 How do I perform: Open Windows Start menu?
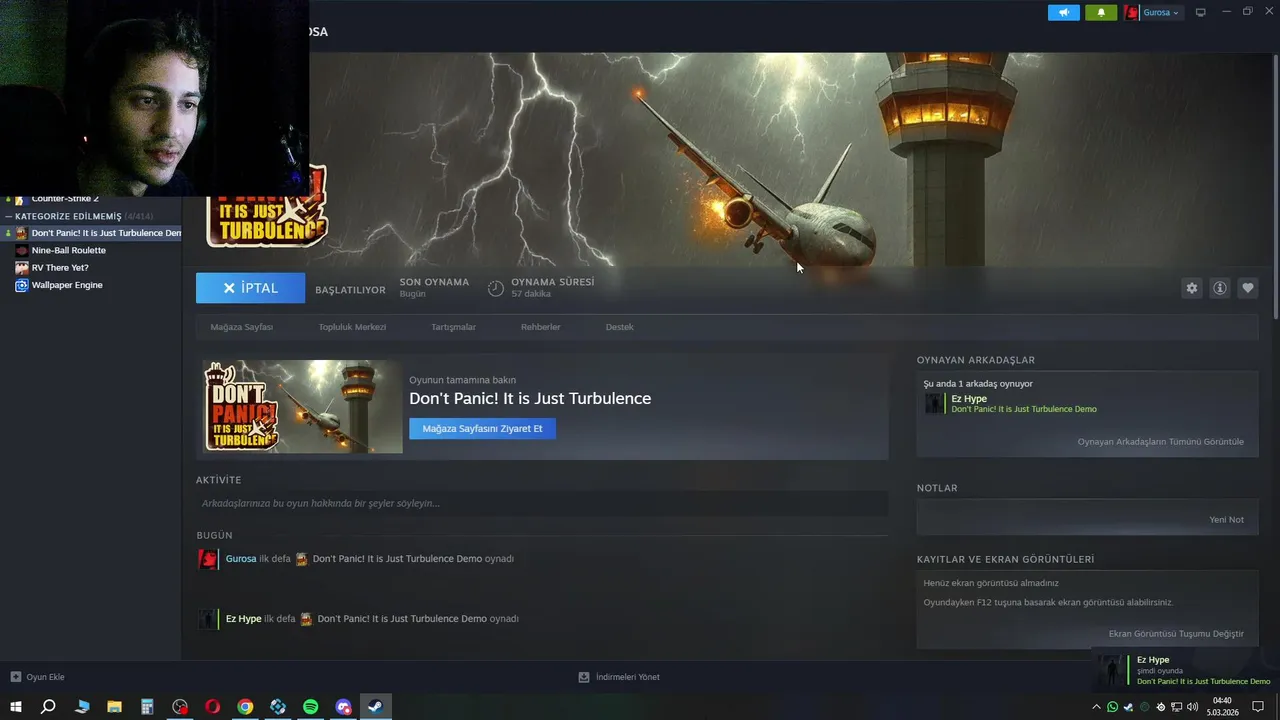click(16, 707)
